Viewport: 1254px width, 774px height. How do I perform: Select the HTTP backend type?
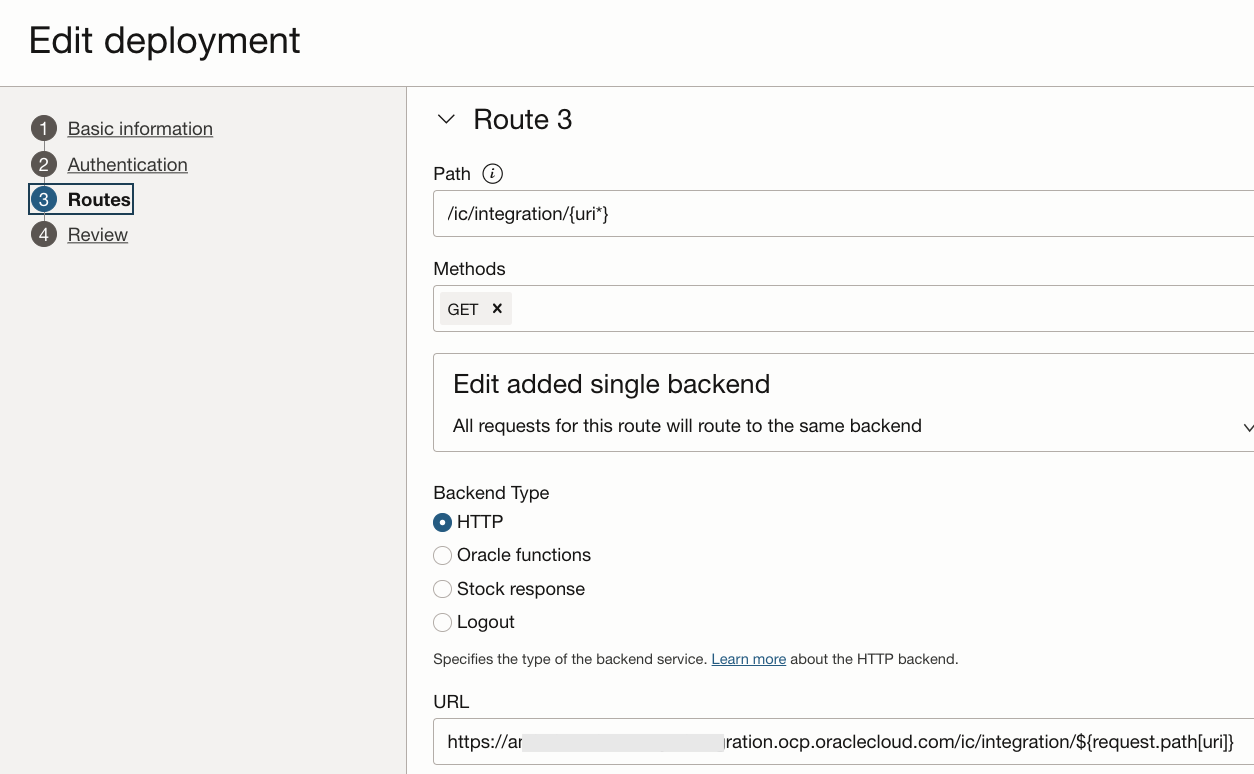[x=443, y=522]
